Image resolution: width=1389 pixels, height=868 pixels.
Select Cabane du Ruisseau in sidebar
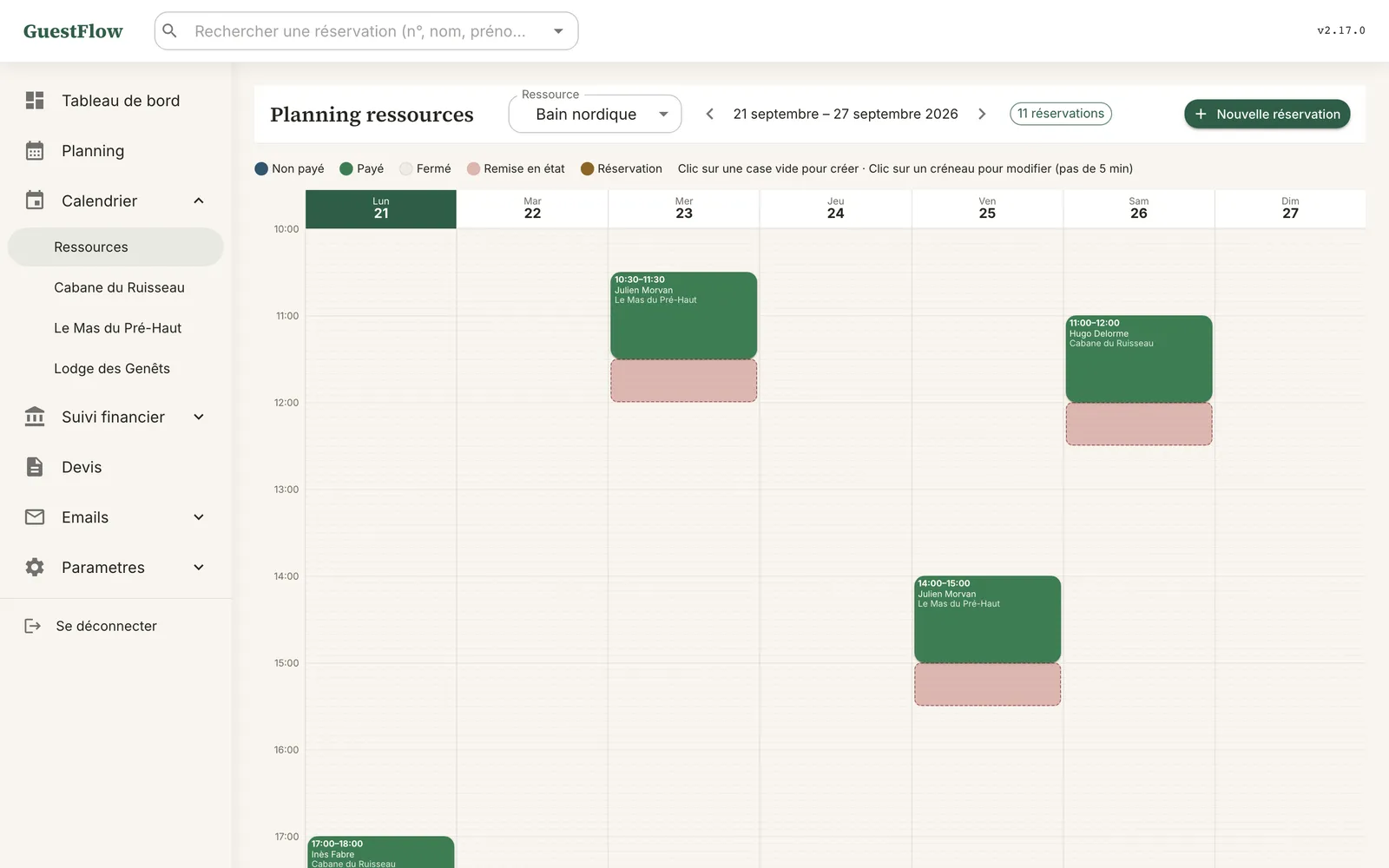[119, 287]
